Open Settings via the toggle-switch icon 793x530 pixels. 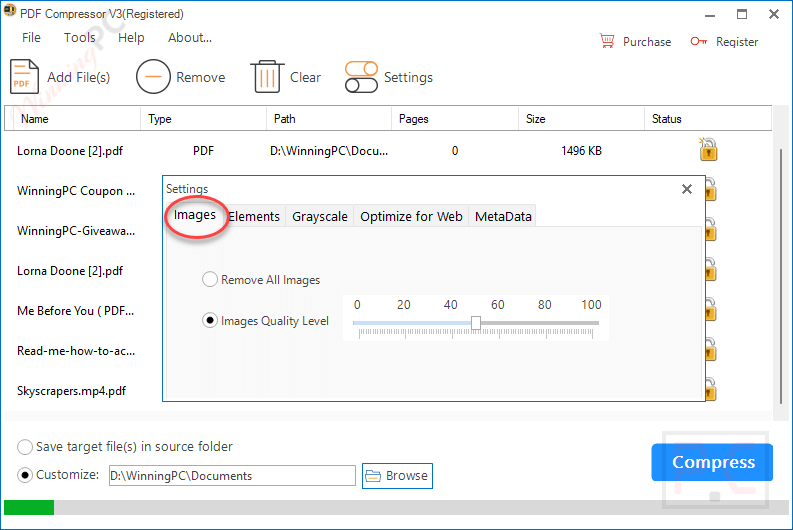[x=361, y=77]
